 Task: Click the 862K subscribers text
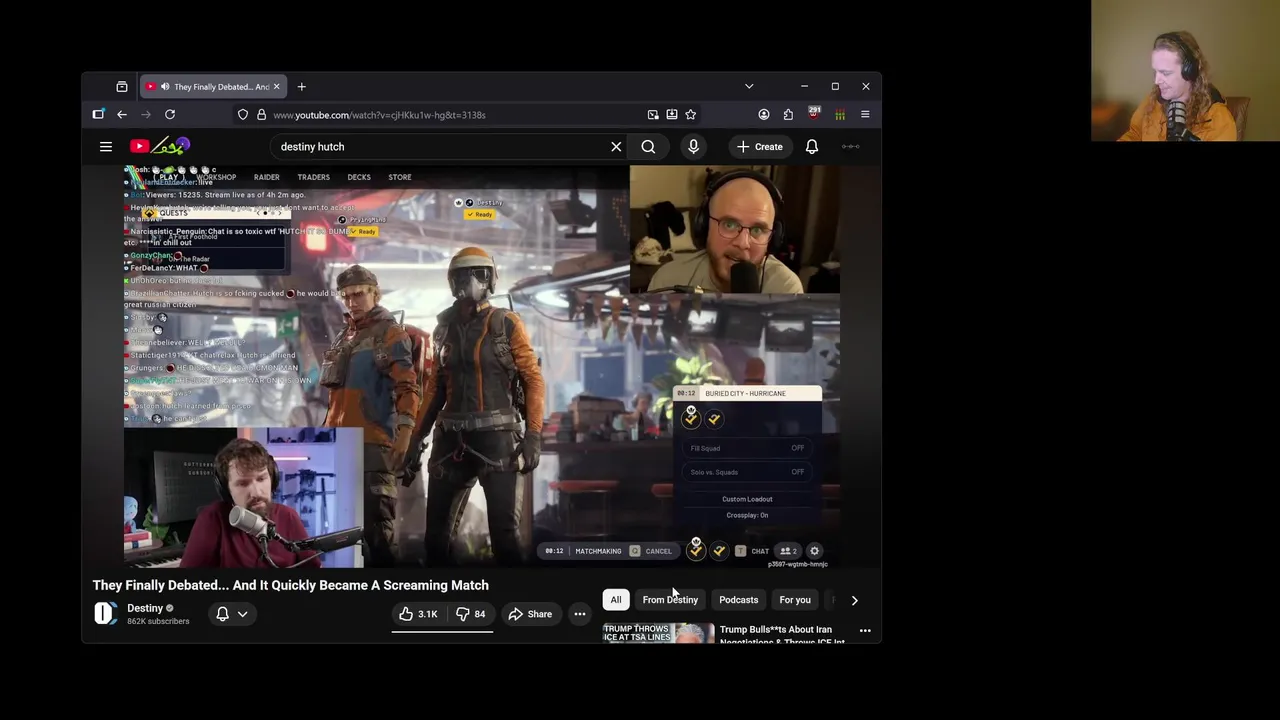(158, 622)
